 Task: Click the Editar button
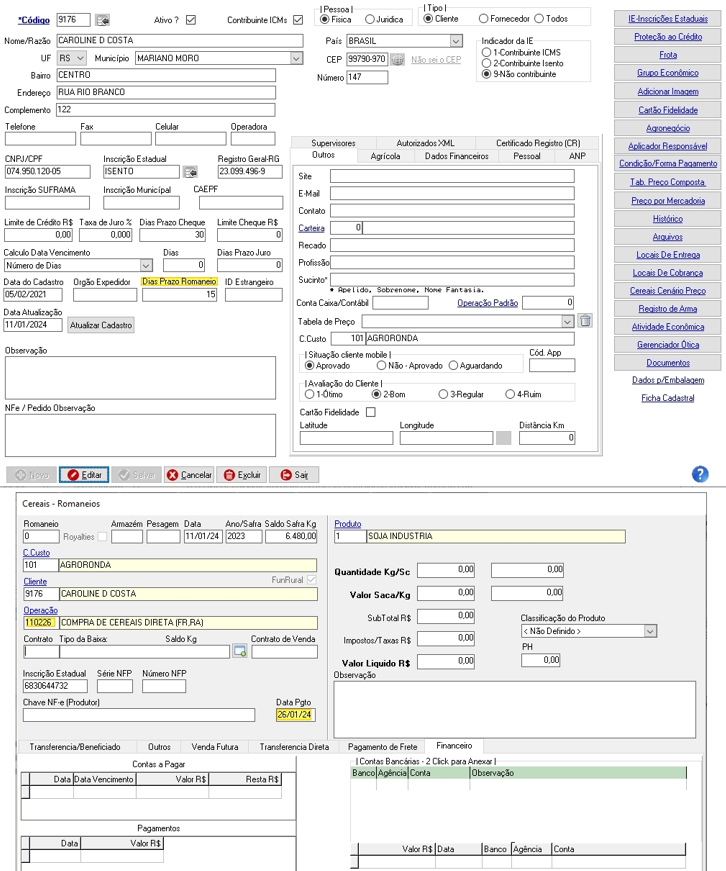click(84, 475)
